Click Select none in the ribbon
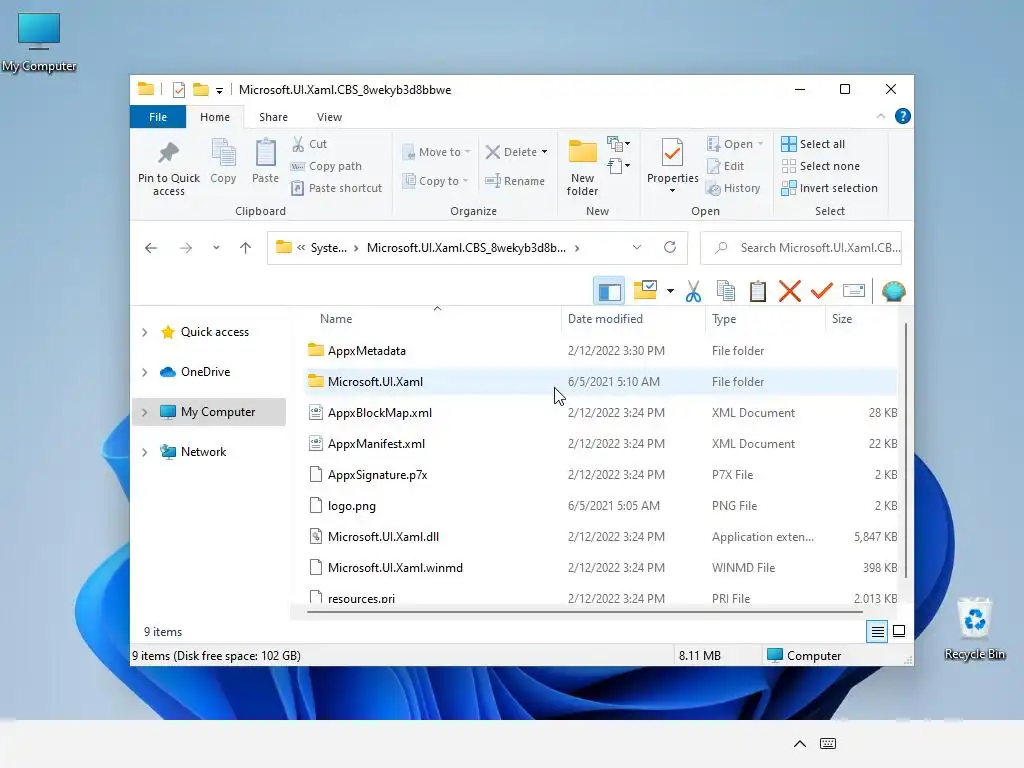 point(821,166)
